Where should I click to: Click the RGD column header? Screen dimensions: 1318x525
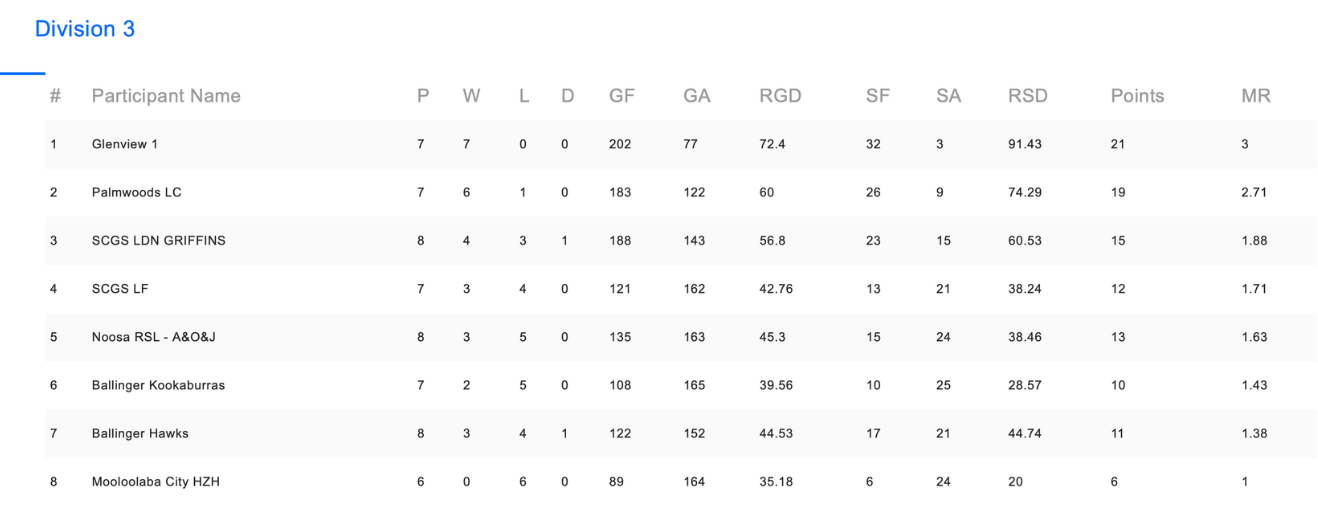[780, 96]
